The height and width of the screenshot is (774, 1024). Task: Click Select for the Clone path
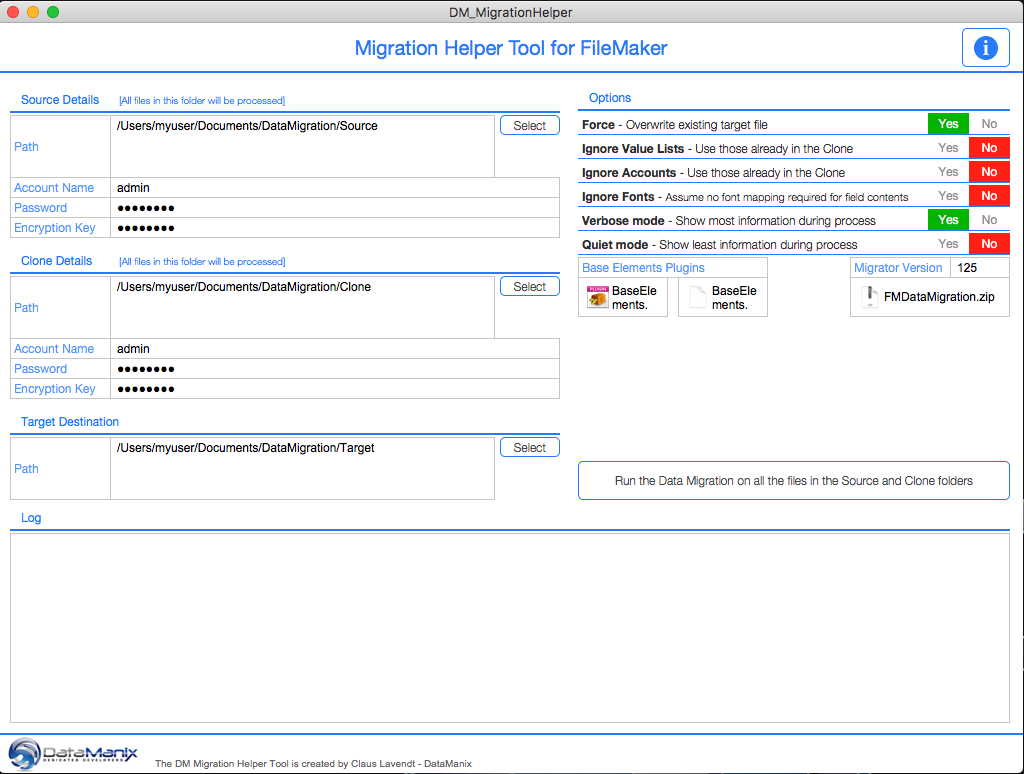pos(529,287)
